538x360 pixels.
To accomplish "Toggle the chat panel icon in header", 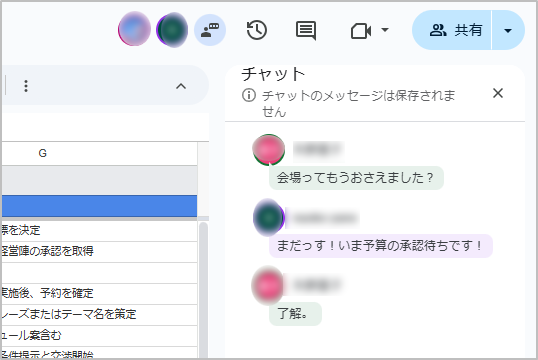I will click(210, 30).
